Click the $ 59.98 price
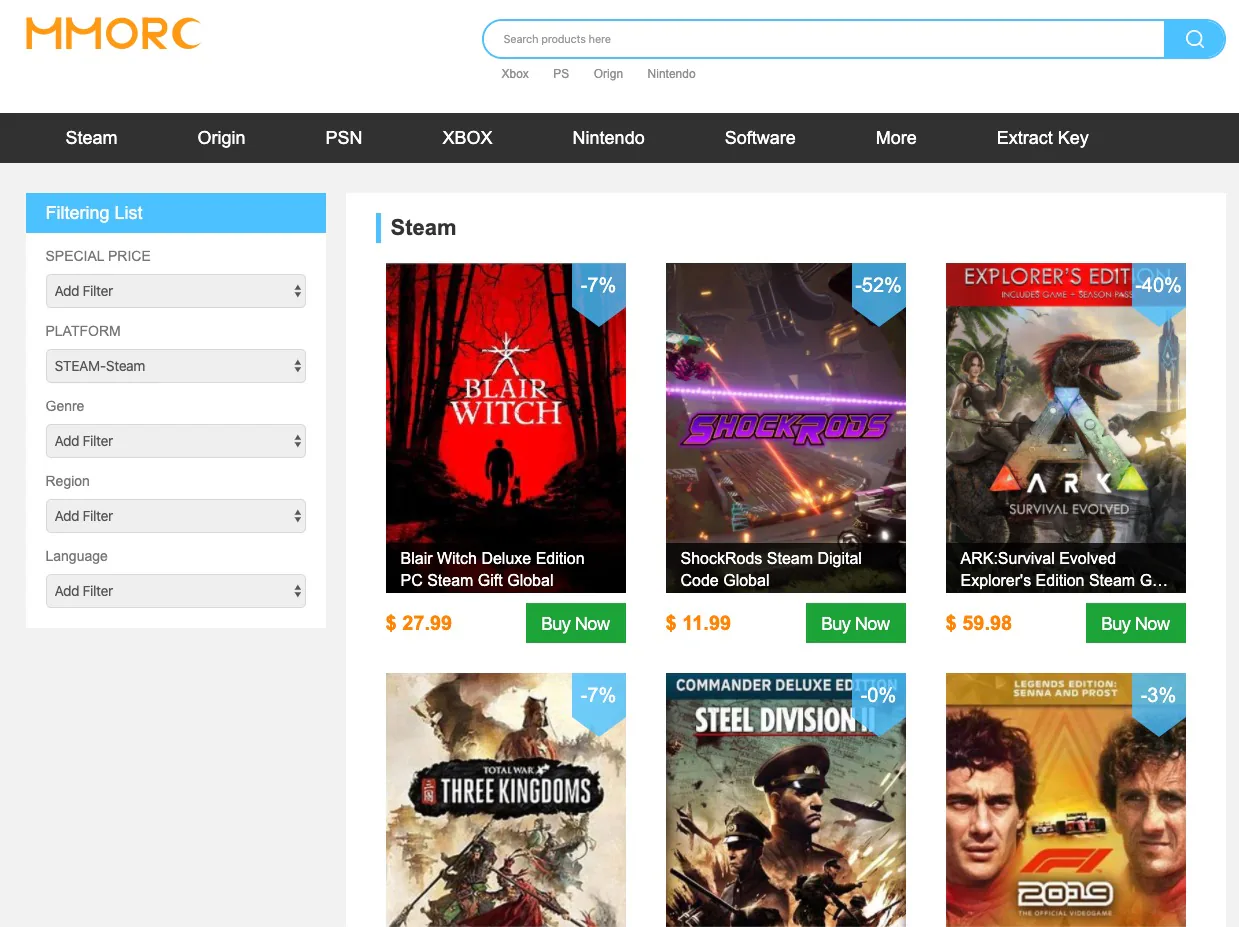The width and height of the screenshot is (1239, 927). point(979,623)
